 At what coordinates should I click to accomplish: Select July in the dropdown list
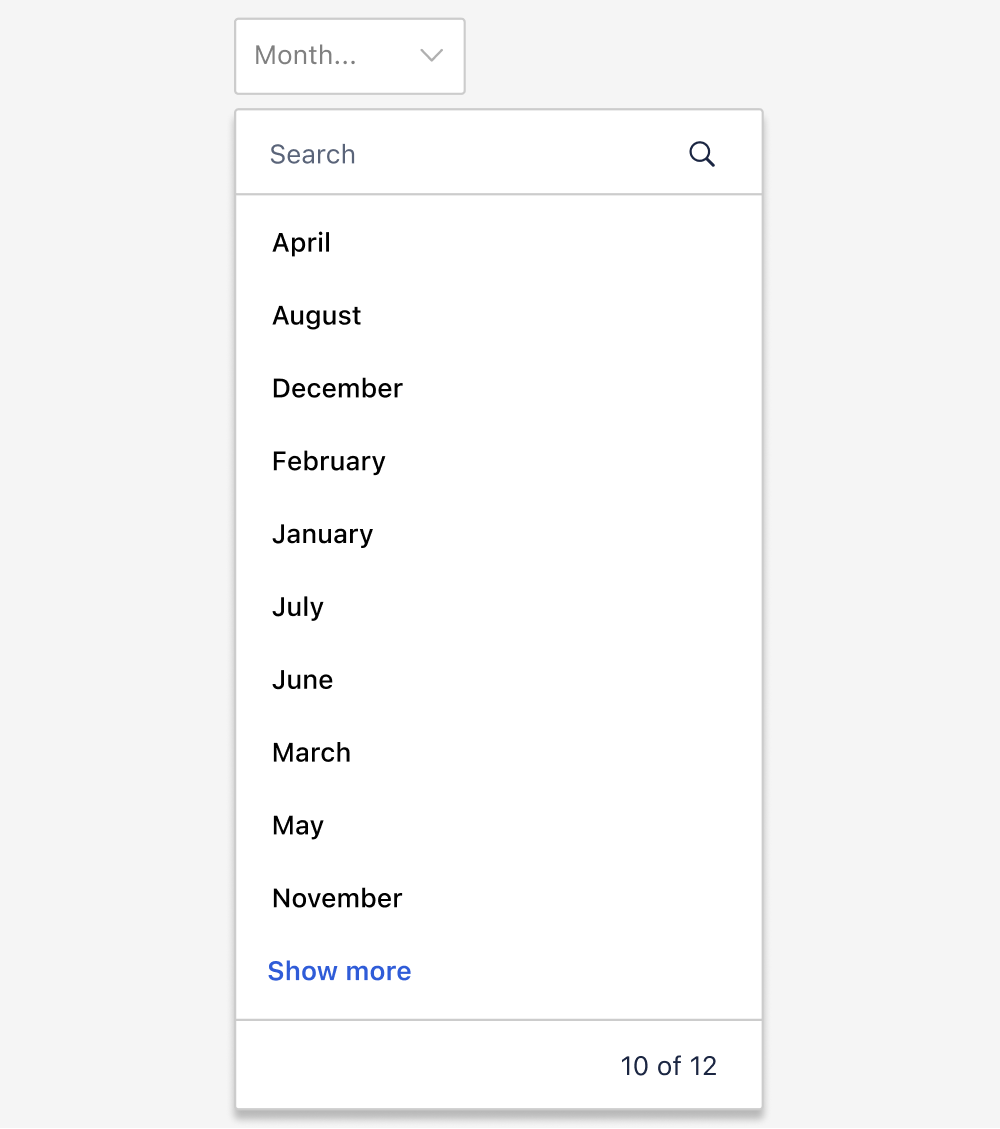[x=298, y=608]
